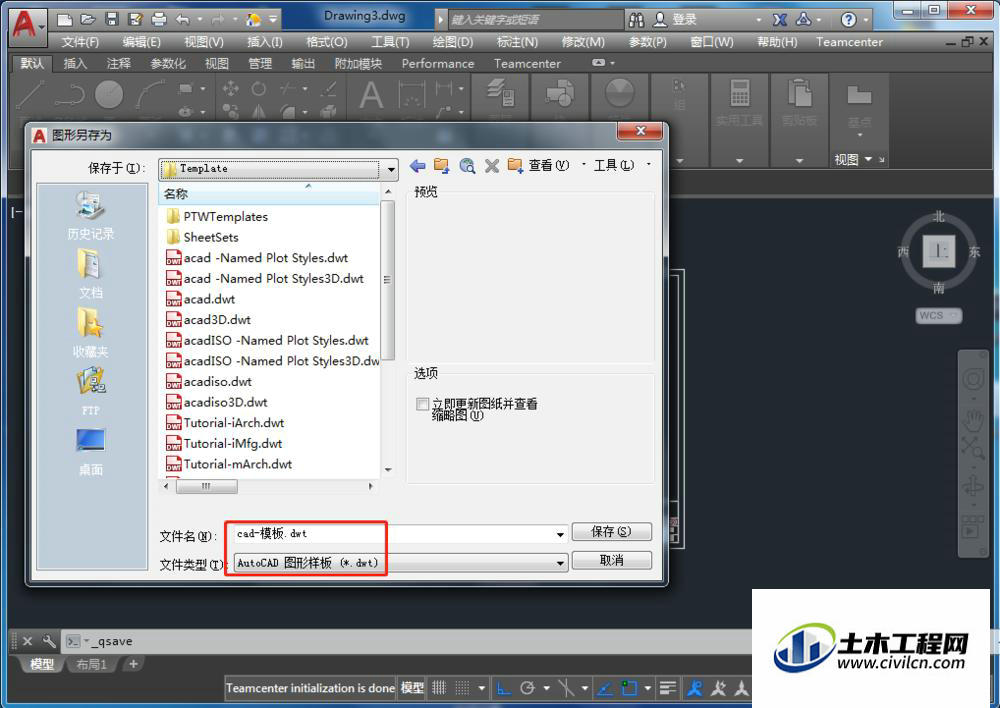Open the 历史记录 (History) shortcut in places list
This screenshot has height=708, width=1000.
(x=91, y=215)
